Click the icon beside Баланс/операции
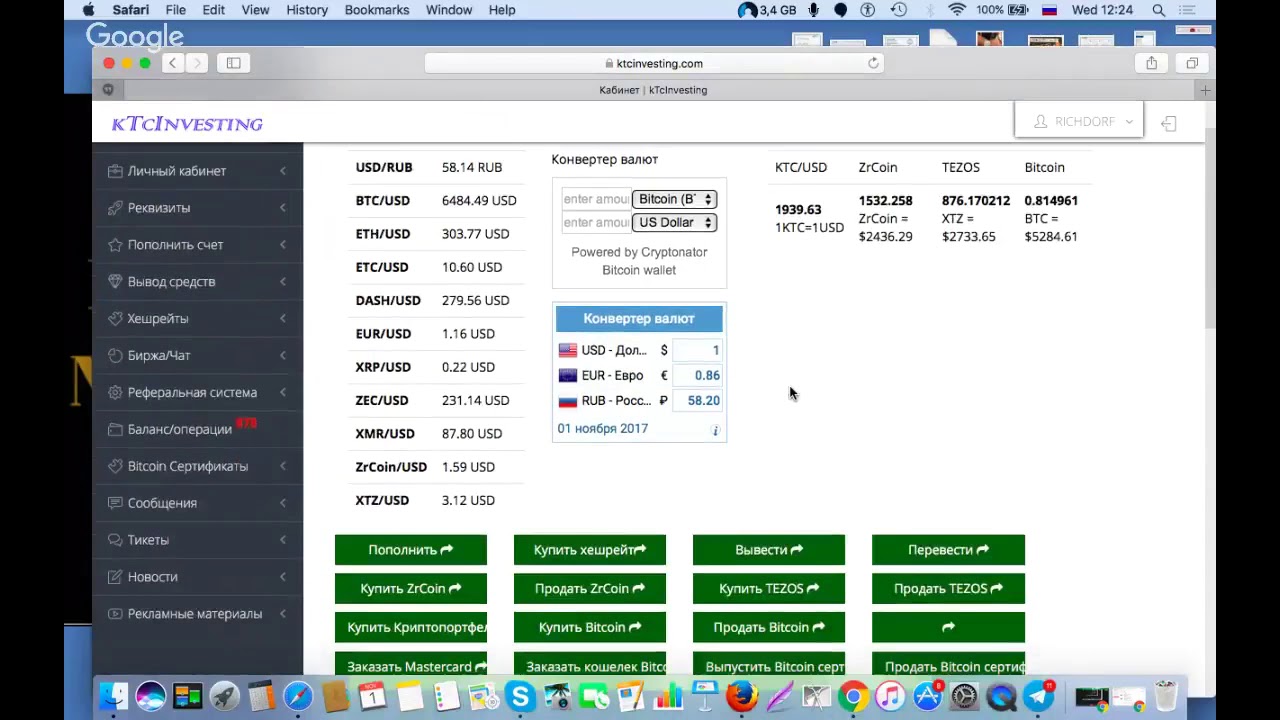The image size is (1280, 720). tap(115, 430)
